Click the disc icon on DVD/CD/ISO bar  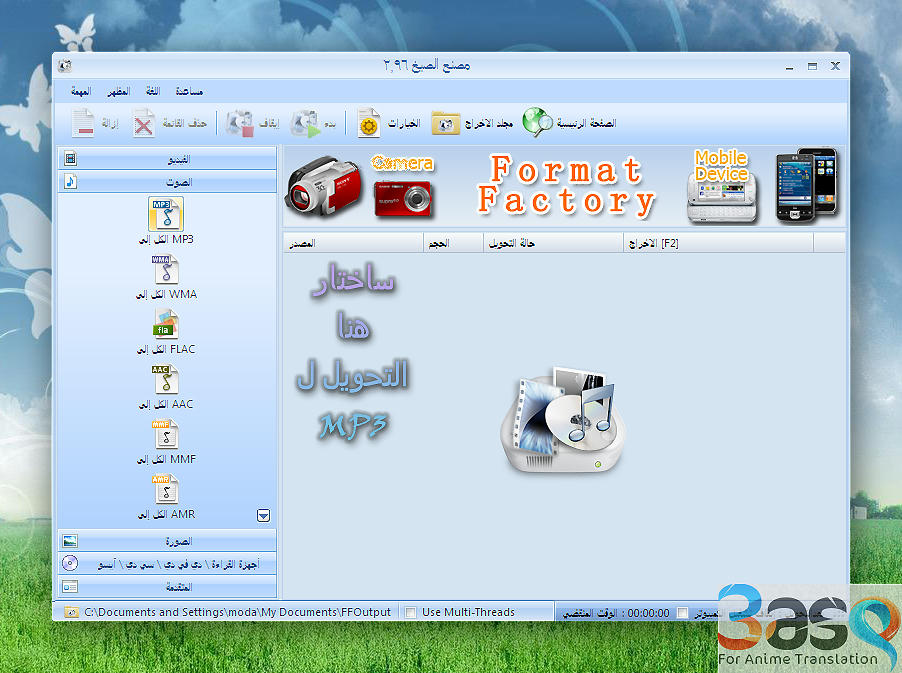[x=70, y=563]
